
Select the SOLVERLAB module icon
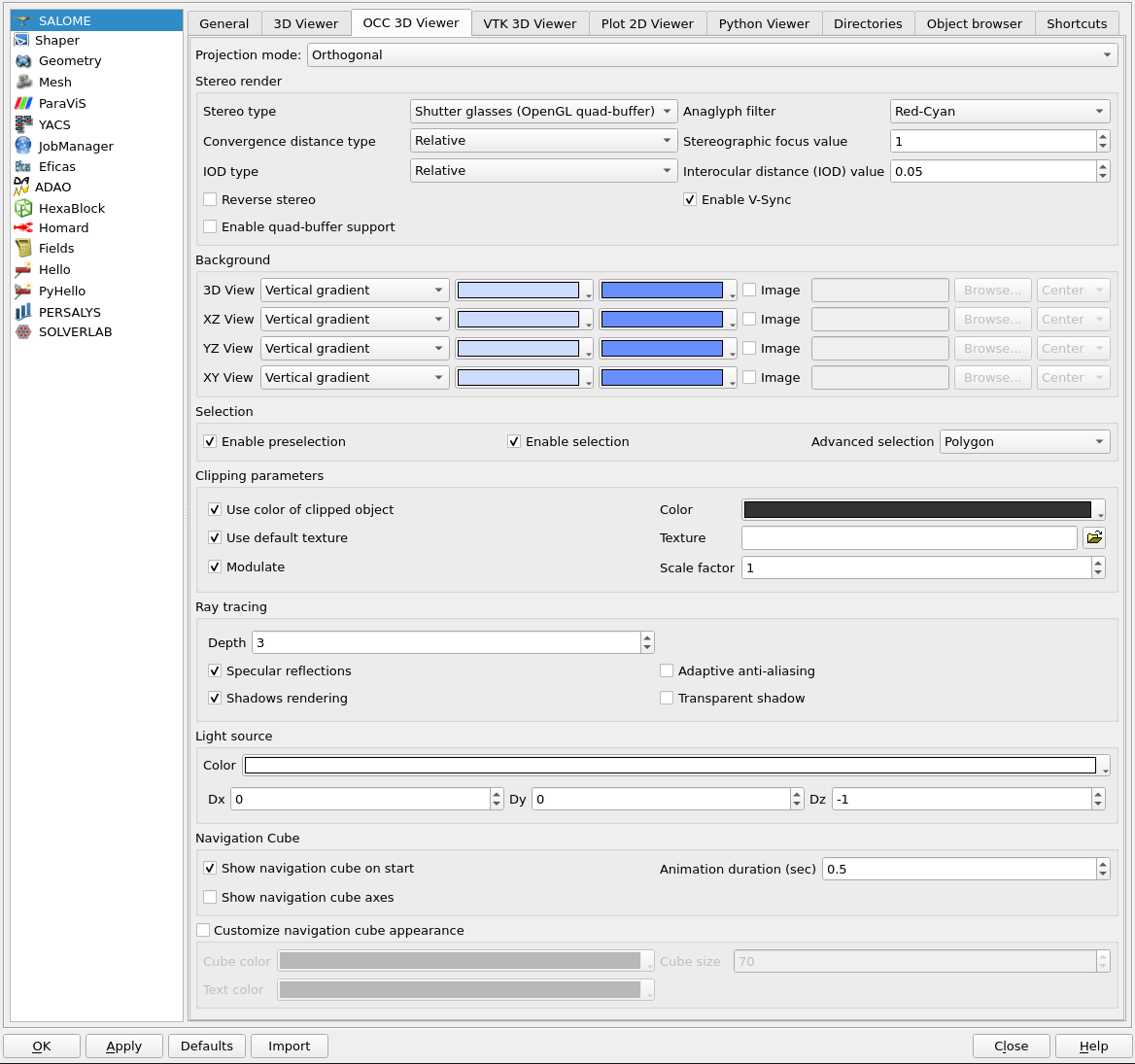coord(24,332)
